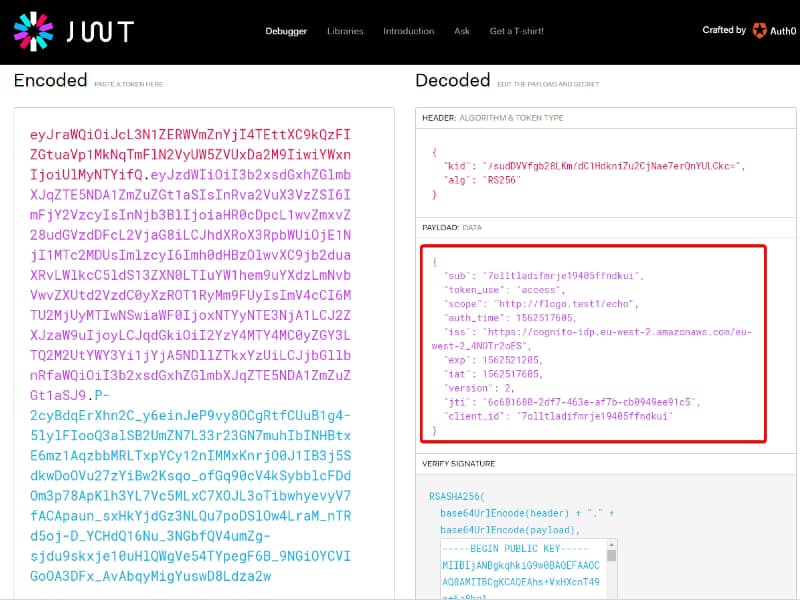The height and width of the screenshot is (600, 800).
Task: Click the "EDIT THE PAYLOAD AND SECRET" label
Action: click(547, 83)
